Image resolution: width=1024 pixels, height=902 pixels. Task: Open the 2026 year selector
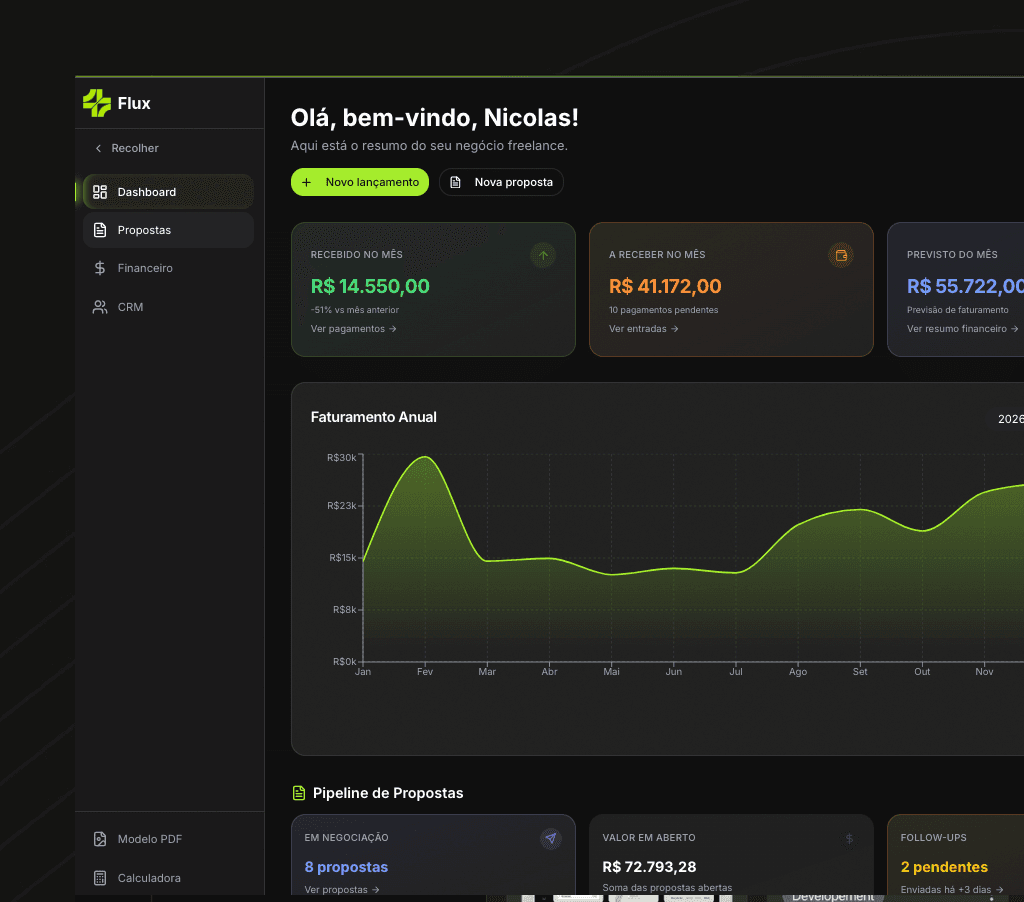1010,419
